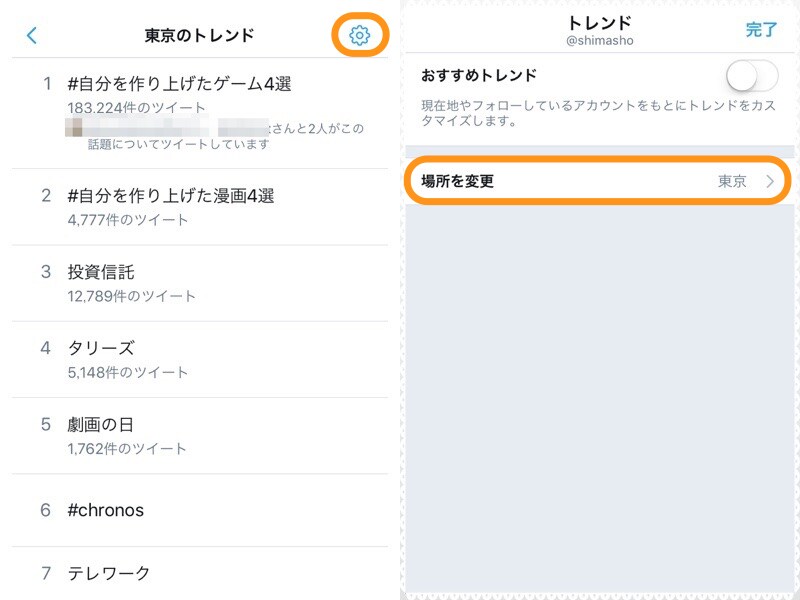
Task: Select the 投資信託 trend
Action: tap(101, 272)
